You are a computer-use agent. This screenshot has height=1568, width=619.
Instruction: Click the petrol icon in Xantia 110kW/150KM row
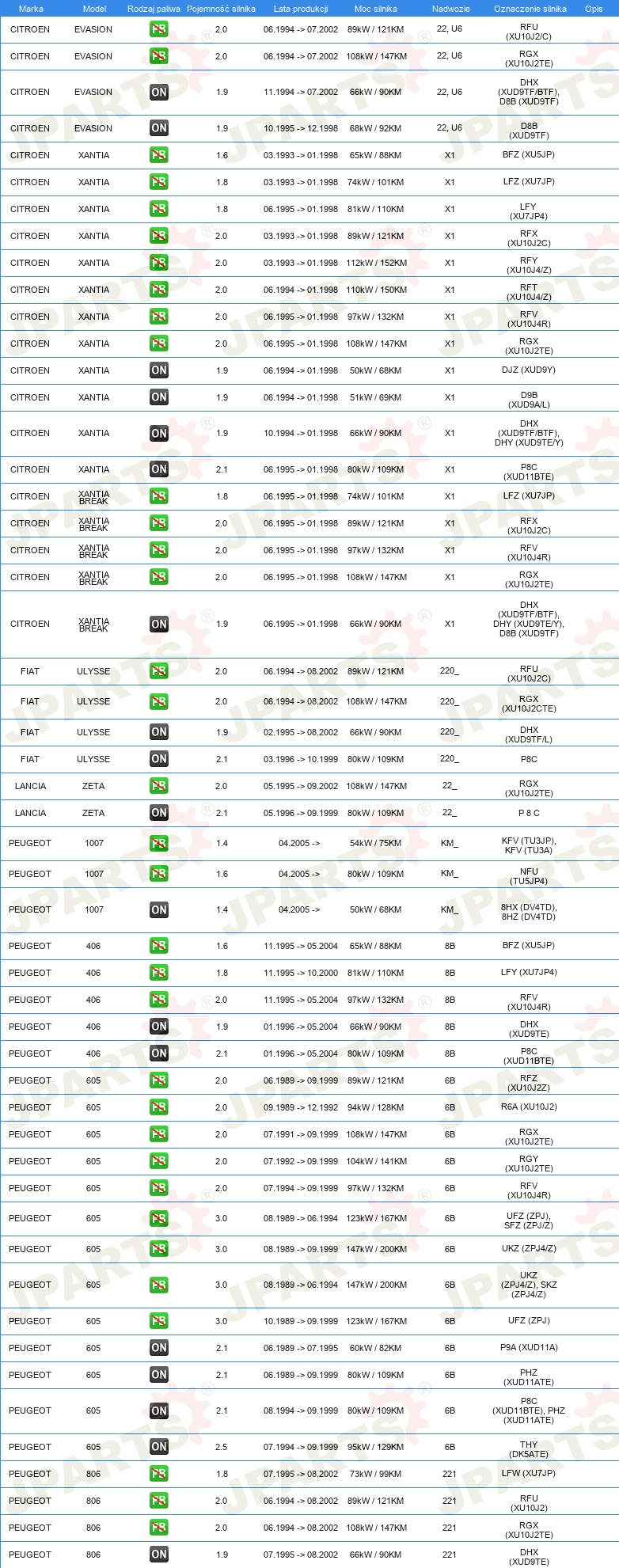click(x=159, y=290)
